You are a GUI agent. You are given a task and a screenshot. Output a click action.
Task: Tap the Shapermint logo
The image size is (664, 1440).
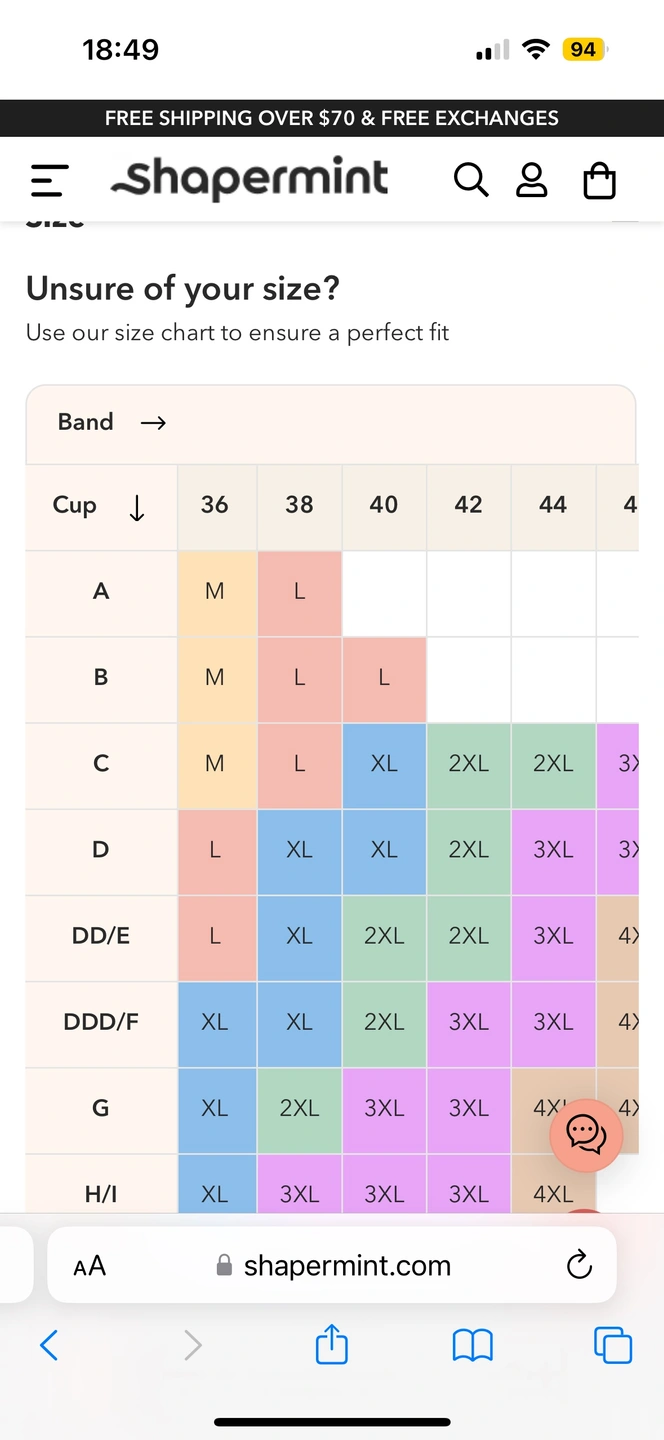click(x=250, y=178)
